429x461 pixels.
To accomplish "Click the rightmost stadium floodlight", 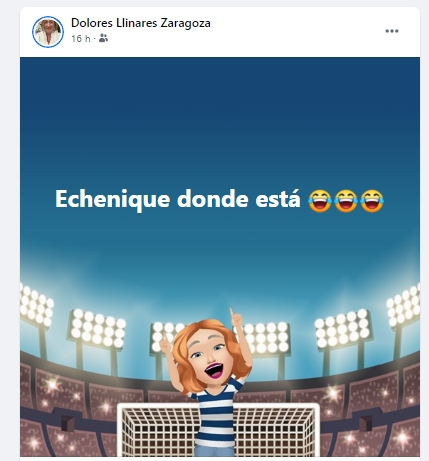I will 404,306.
